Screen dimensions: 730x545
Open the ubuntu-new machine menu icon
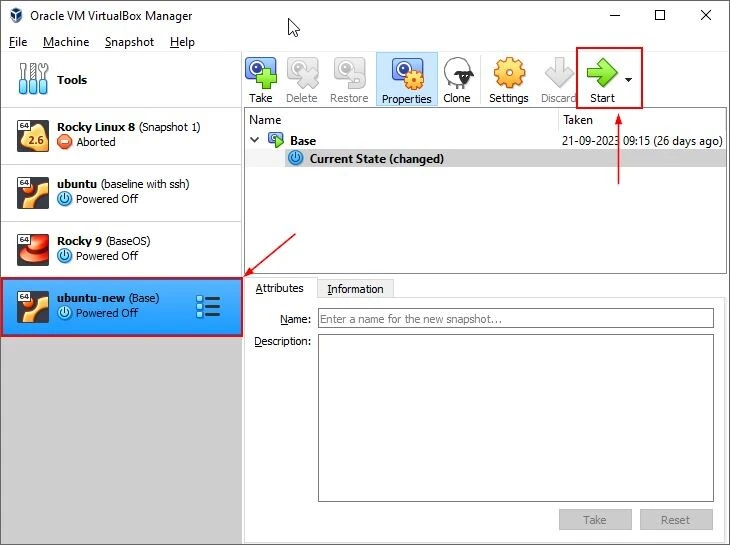tap(208, 307)
